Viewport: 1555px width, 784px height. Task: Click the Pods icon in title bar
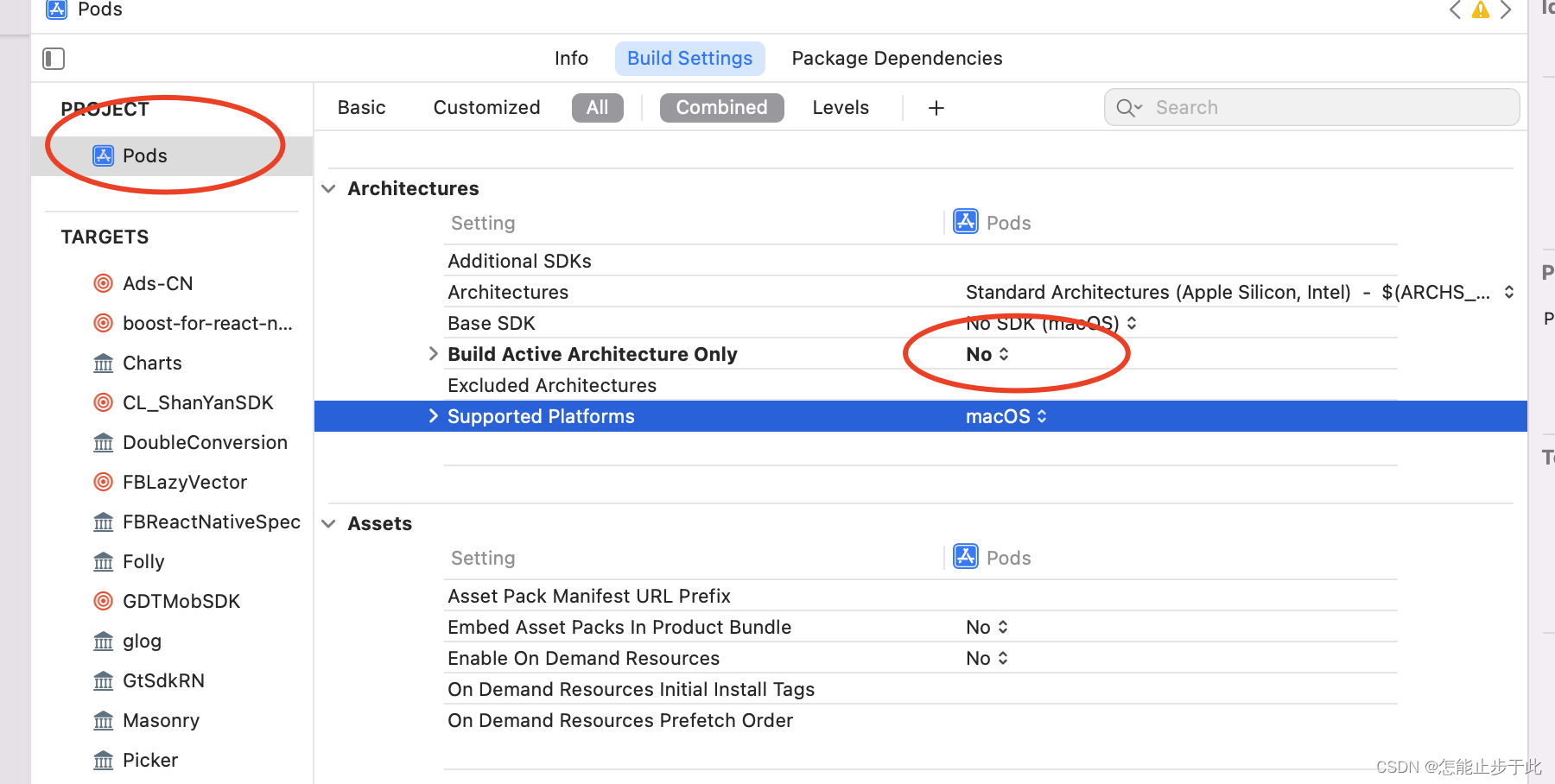(x=57, y=9)
